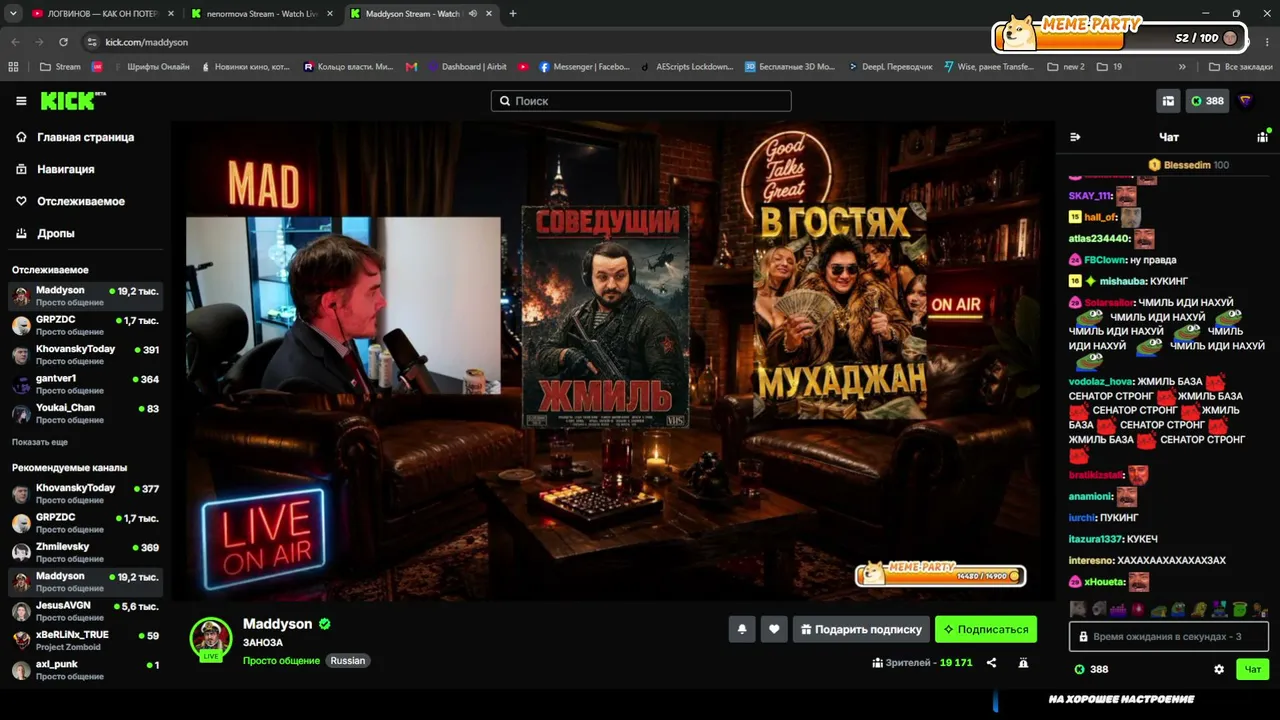Open the new 2 bookmarks folder
1280x720 pixels.
(x=1066, y=67)
